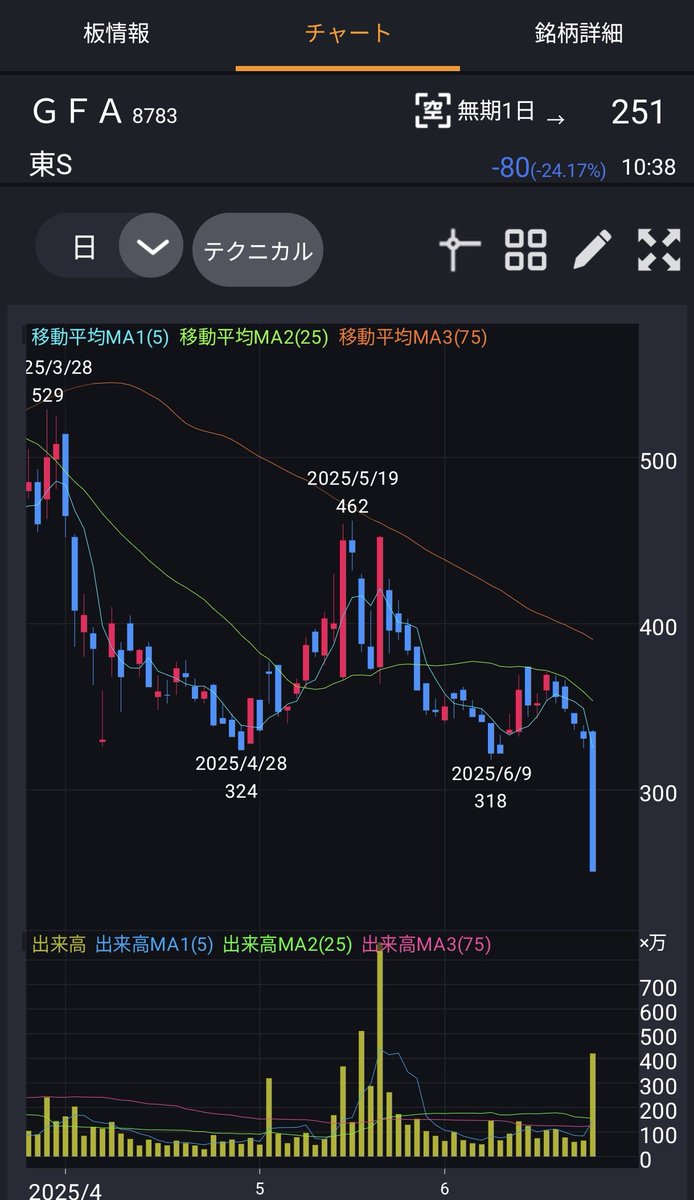Image resolution: width=694 pixels, height=1200 pixels.
Task: Click the 318 low price label
Action: point(490,801)
